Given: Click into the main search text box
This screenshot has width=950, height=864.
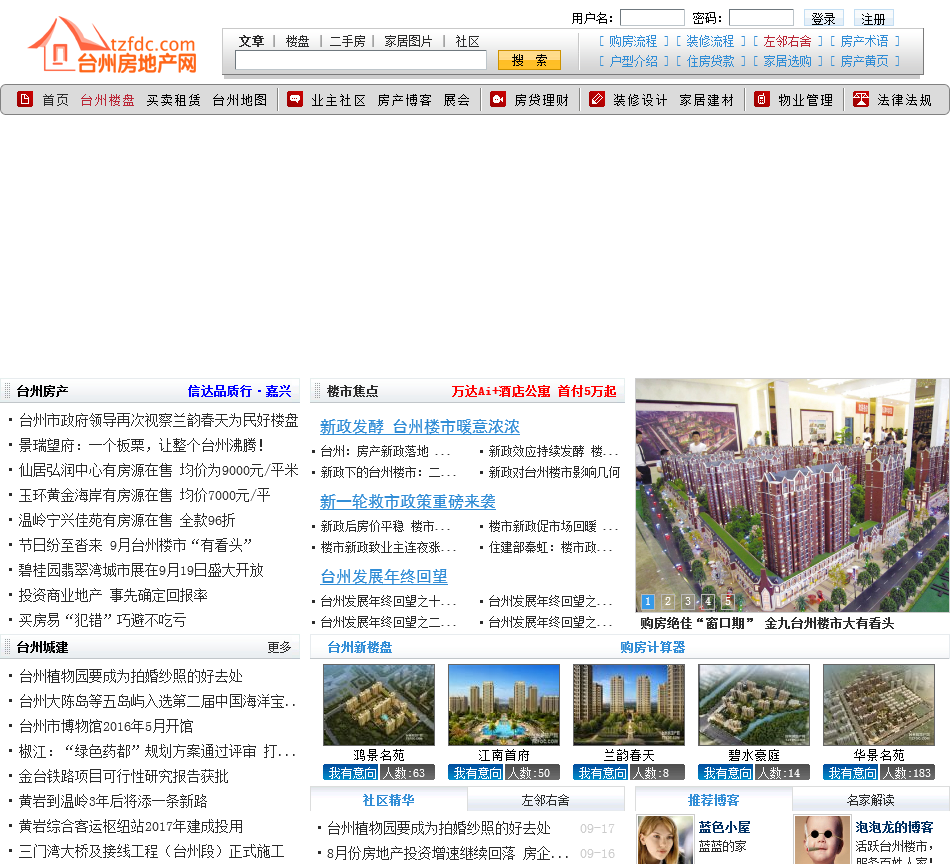Looking at the screenshot, I should click(360, 60).
